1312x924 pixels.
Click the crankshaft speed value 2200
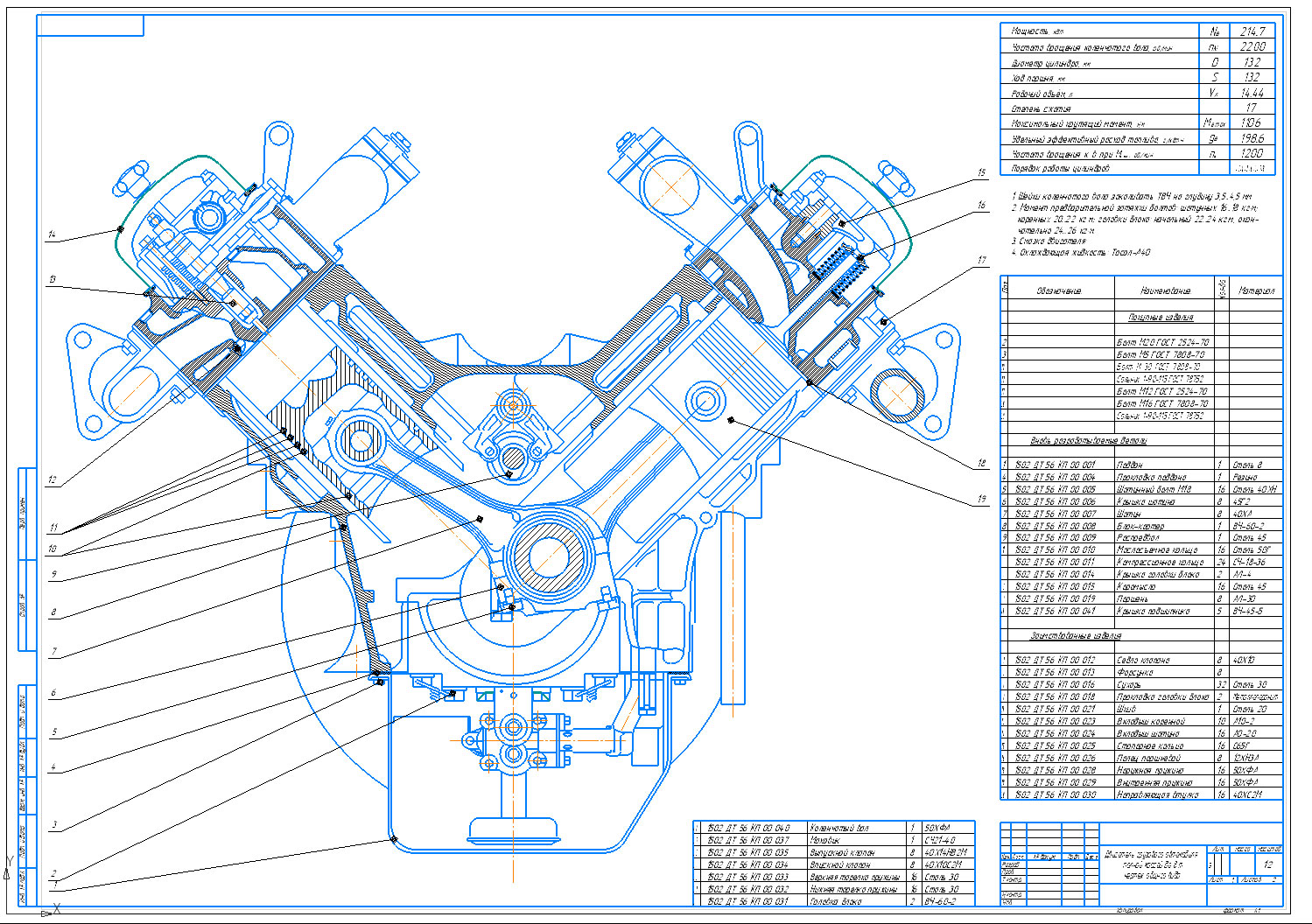coord(1252,46)
